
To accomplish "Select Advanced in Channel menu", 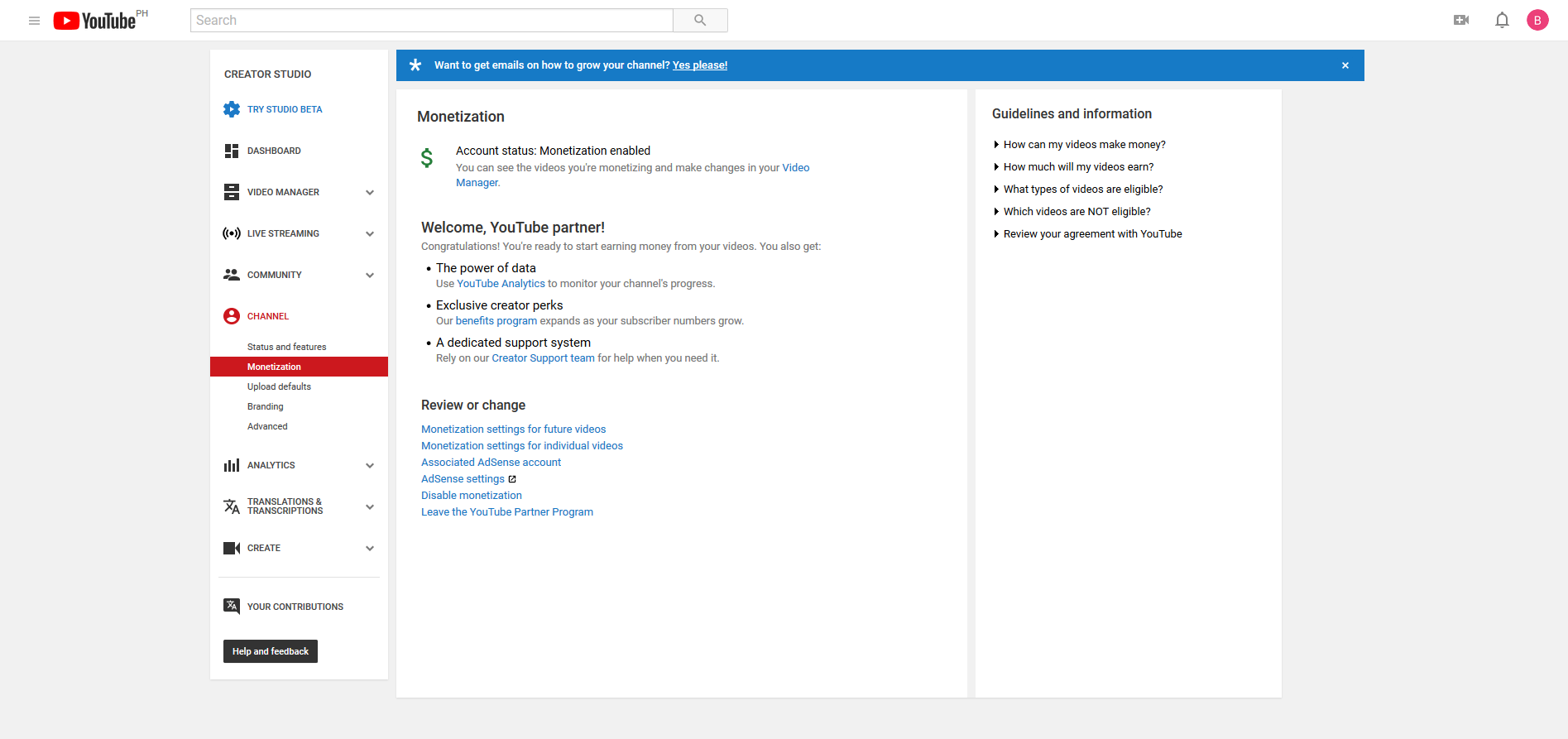I will pos(267,426).
